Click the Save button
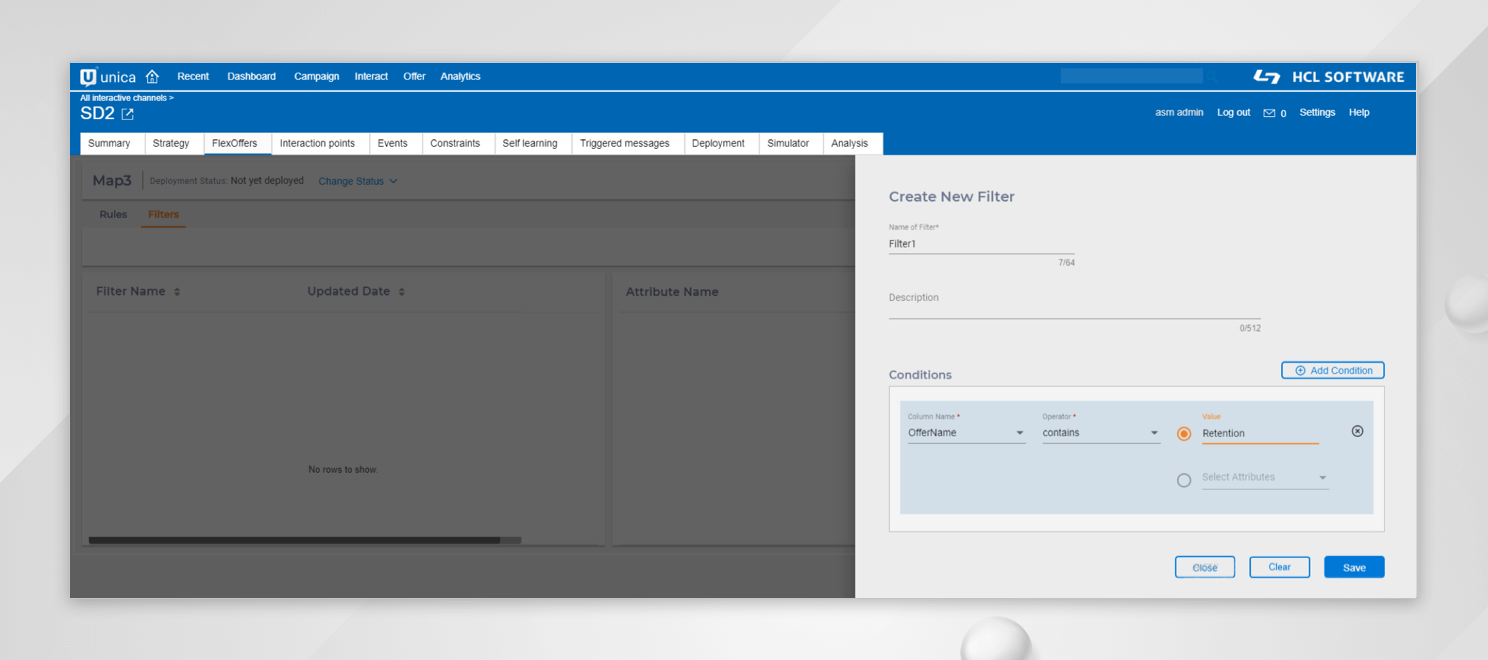Image resolution: width=1488 pixels, height=660 pixels. (1354, 567)
